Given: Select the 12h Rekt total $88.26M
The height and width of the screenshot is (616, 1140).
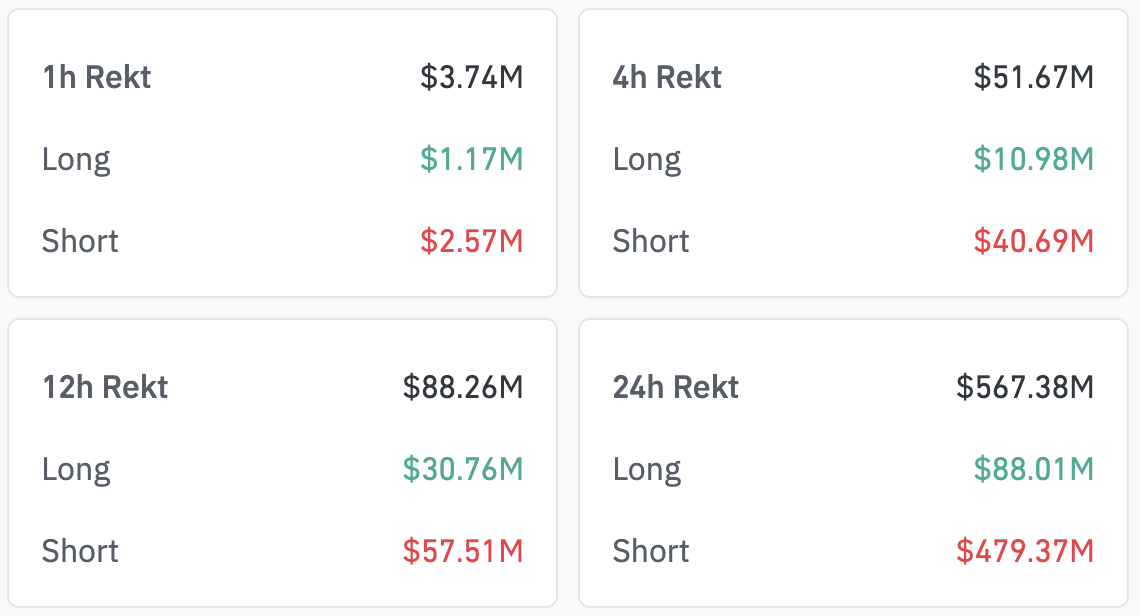Looking at the screenshot, I should click(462, 387).
